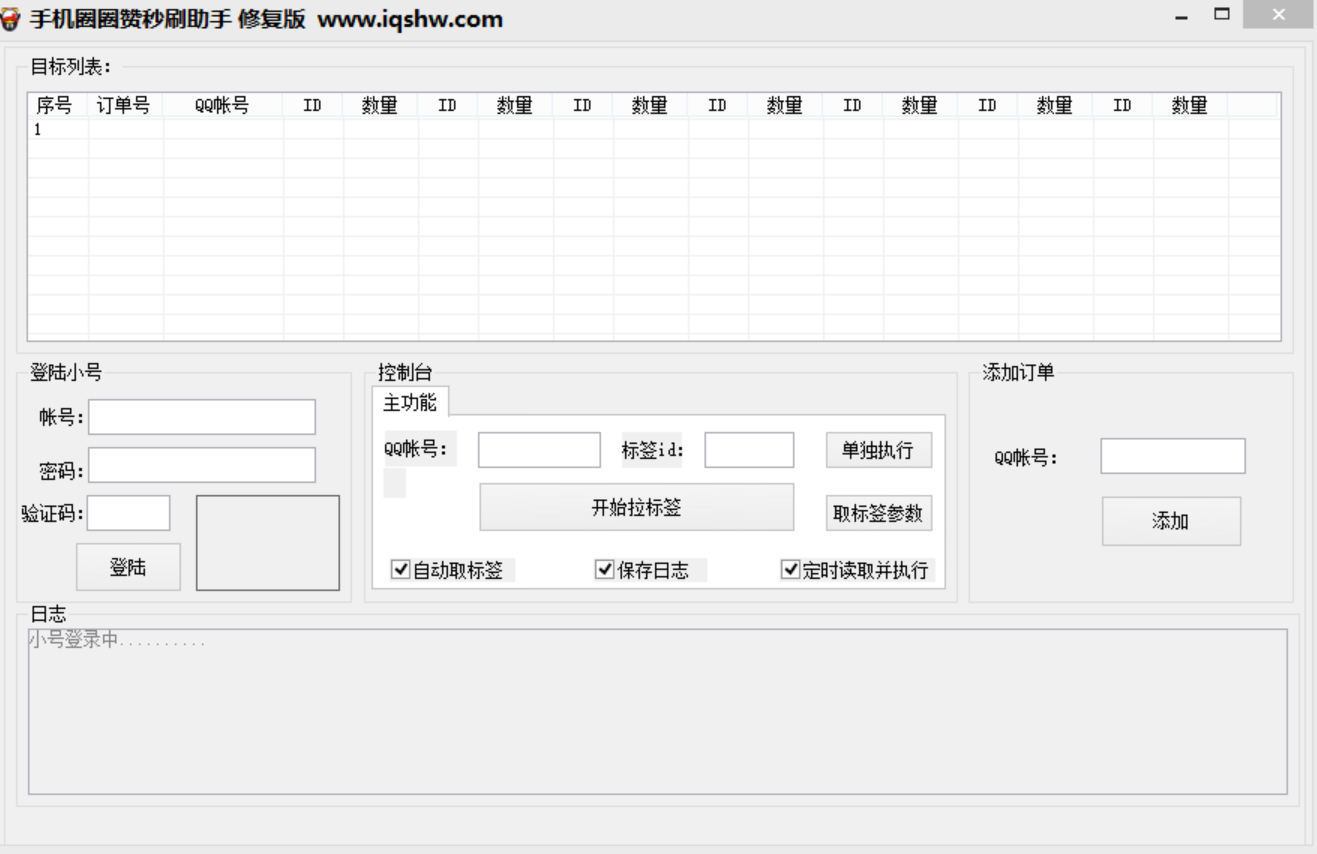Click the 订单号 column header
1317x854 pixels.
[x=125, y=105]
